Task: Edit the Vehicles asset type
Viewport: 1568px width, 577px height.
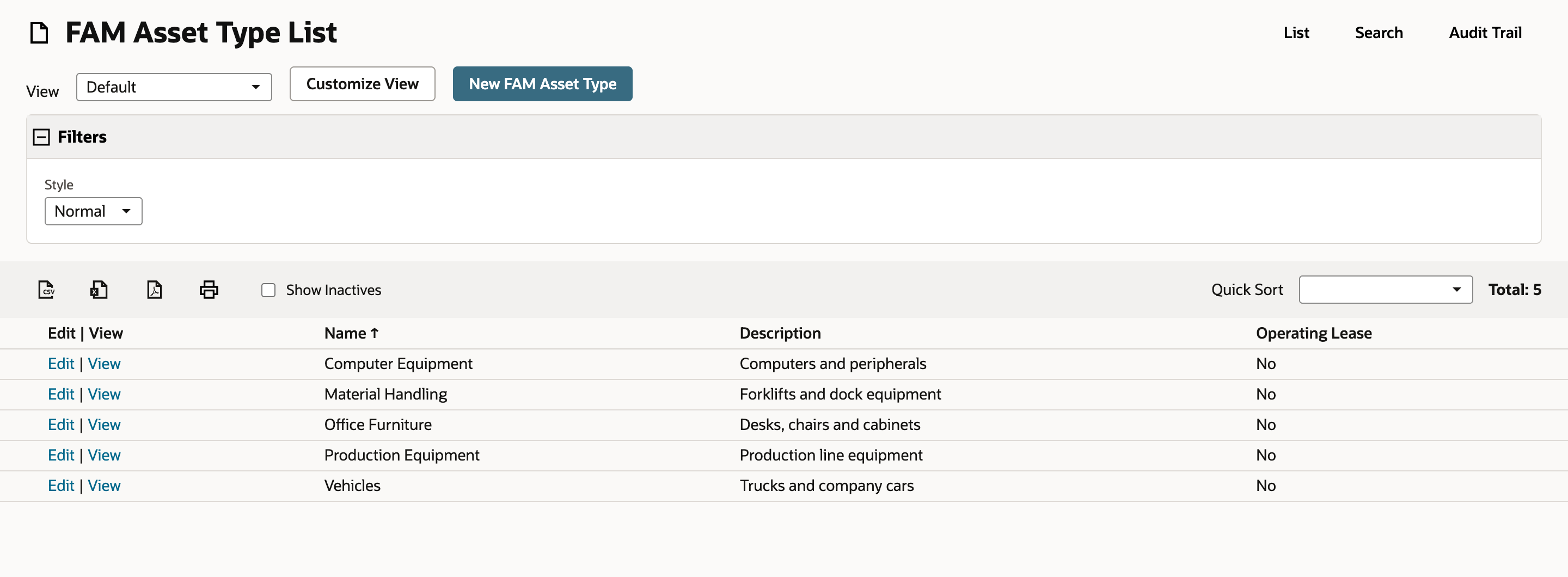Action: coord(61,486)
